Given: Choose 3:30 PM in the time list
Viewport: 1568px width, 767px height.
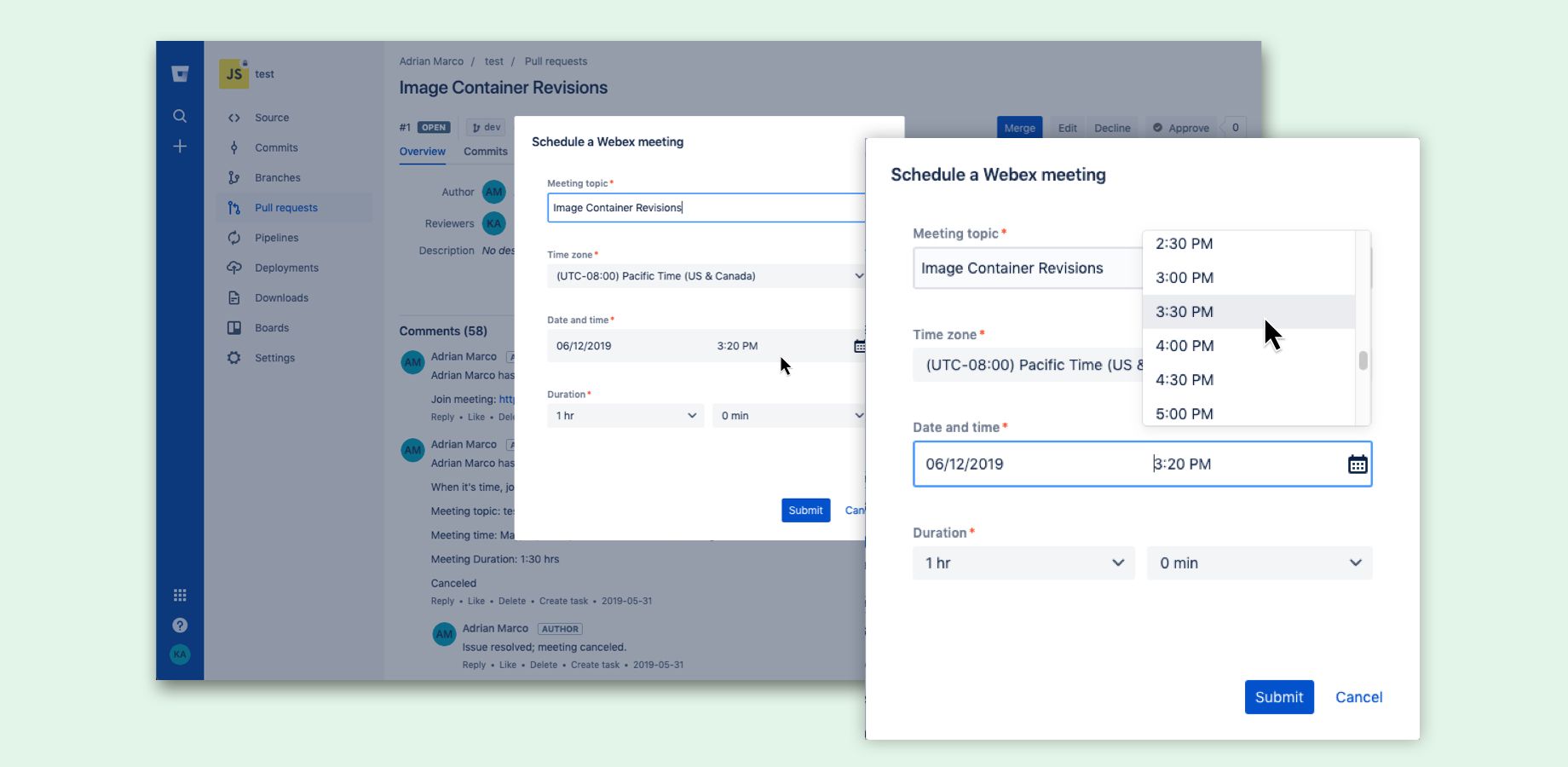Looking at the screenshot, I should 1248,312.
